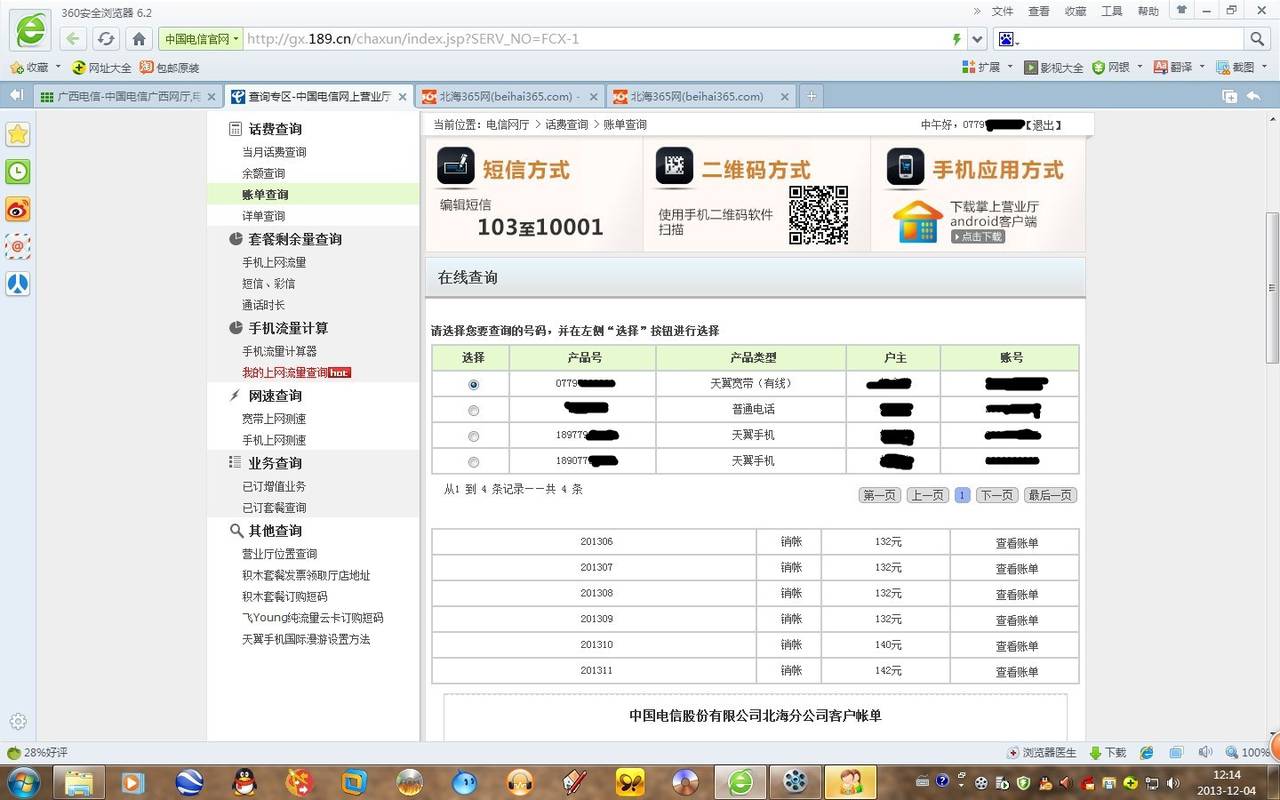Open the 工具 menu
The width and height of the screenshot is (1280, 800).
1112,11
